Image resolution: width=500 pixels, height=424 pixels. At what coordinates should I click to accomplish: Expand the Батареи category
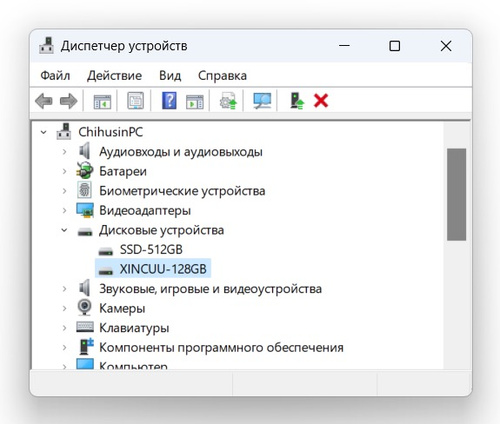click(64, 171)
